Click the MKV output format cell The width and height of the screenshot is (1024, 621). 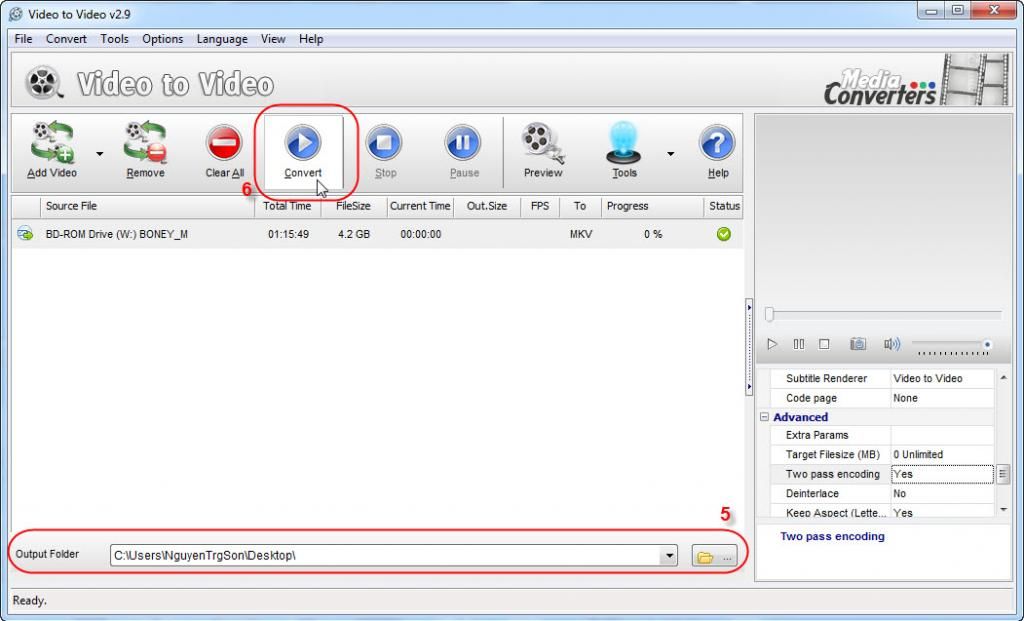(581, 234)
